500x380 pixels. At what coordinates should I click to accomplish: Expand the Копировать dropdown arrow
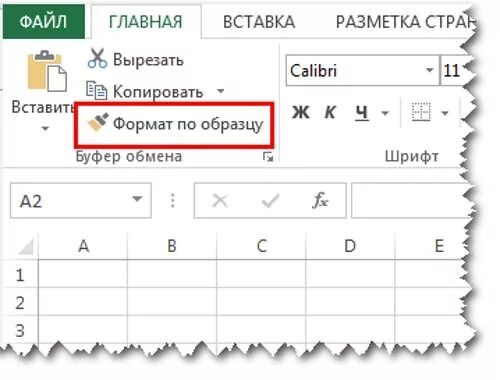pyautogui.click(x=220, y=91)
